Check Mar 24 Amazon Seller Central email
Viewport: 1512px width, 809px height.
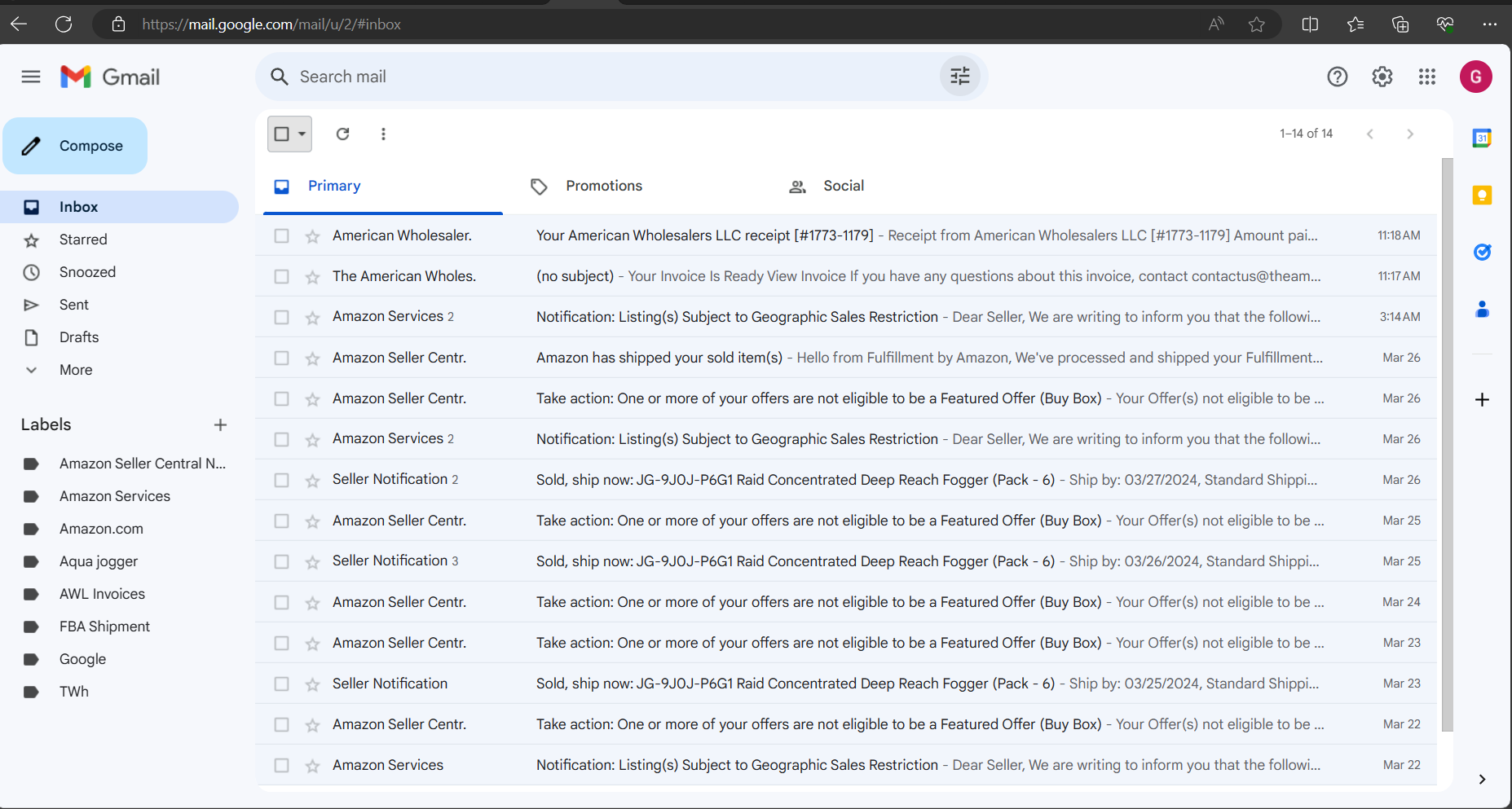point(282,602)
